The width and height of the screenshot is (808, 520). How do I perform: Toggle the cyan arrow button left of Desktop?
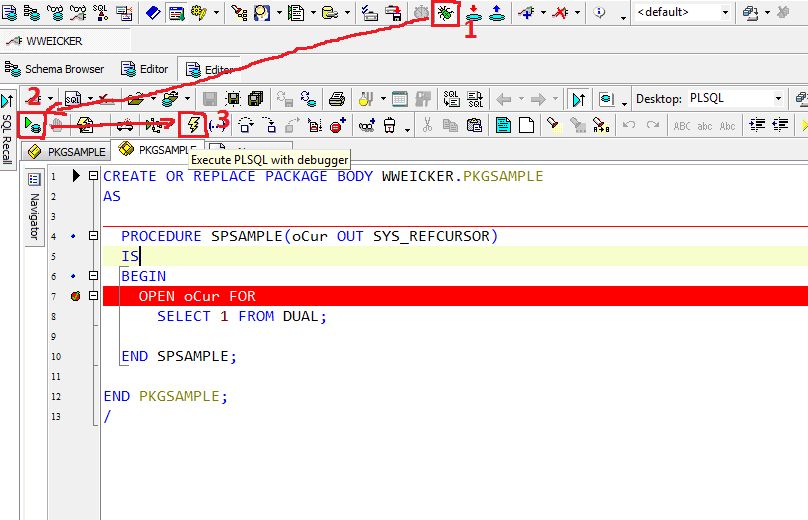pos(578,98)
